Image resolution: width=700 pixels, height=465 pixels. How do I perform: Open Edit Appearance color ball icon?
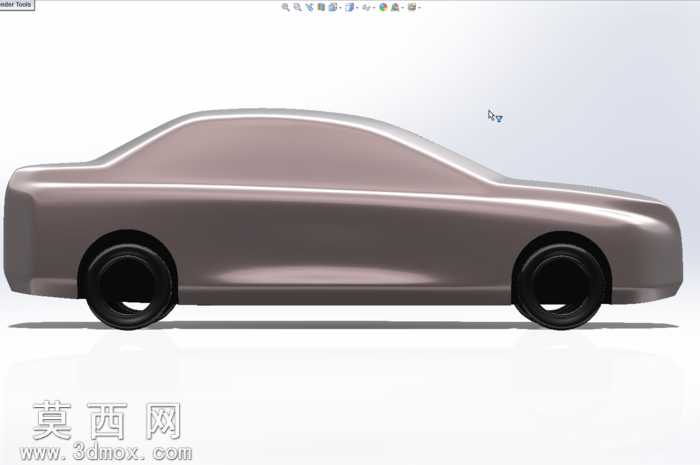click(x=383, y=7)
